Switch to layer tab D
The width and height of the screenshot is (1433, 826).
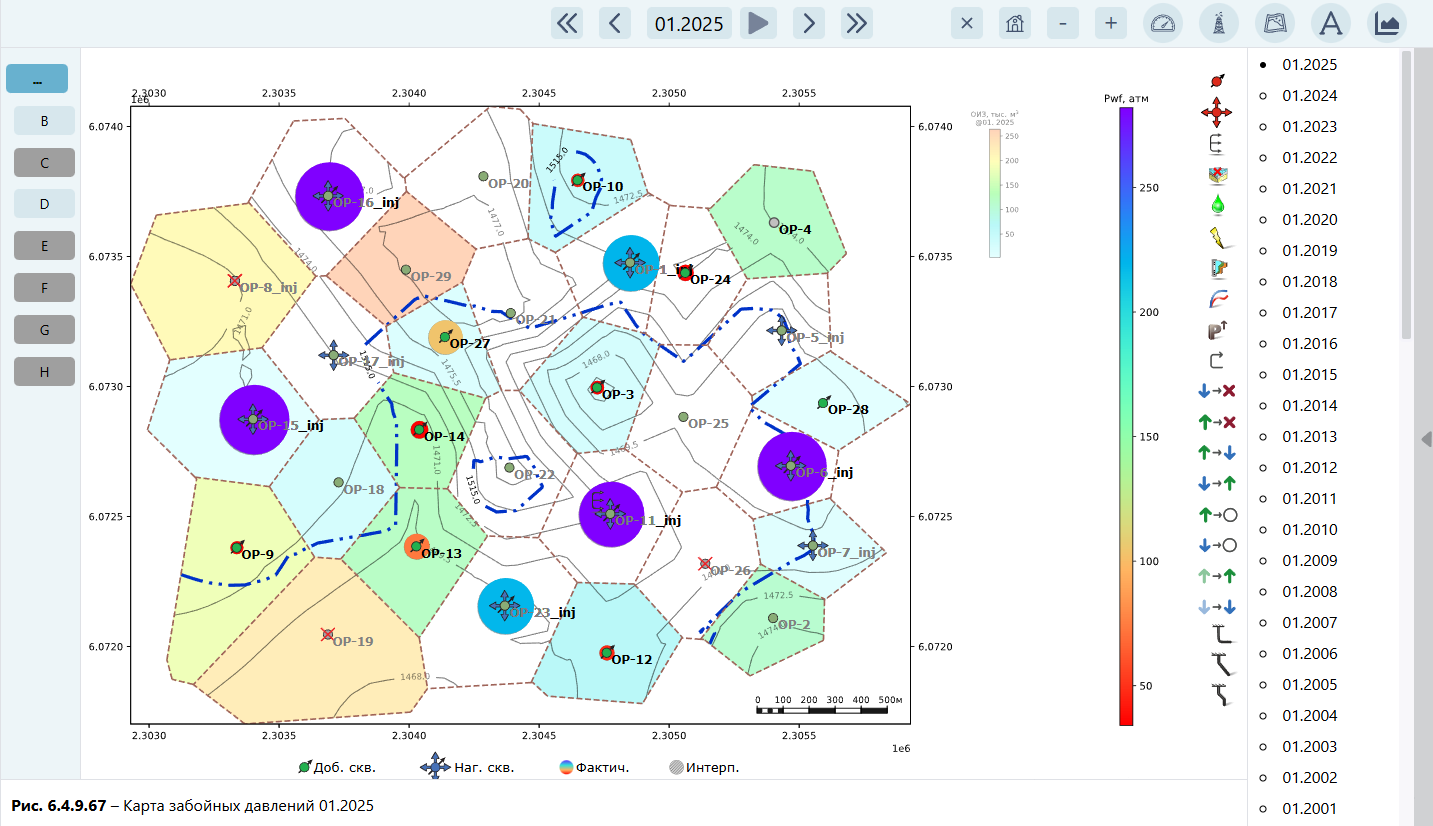[44, 204]
